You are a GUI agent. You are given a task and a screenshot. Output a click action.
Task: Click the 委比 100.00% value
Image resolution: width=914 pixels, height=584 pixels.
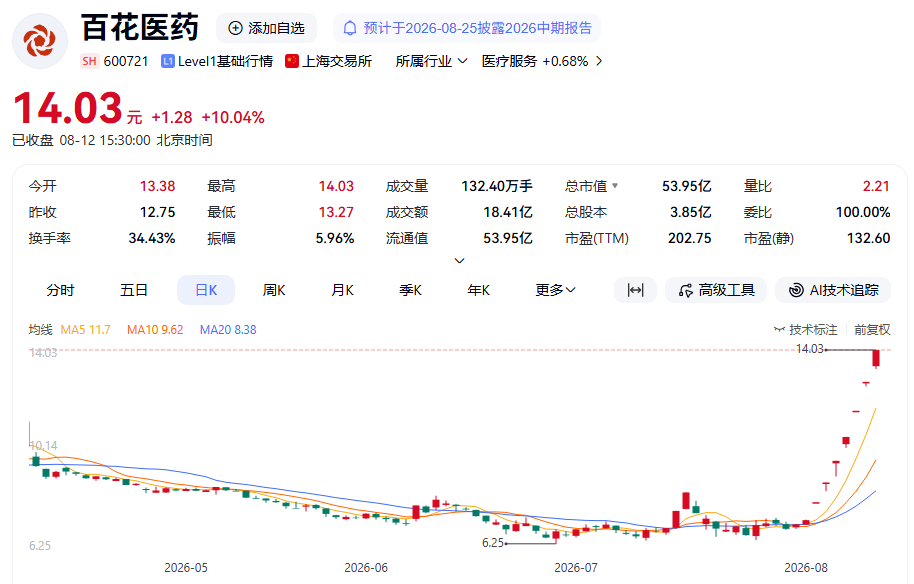click(x=863, y=212)
